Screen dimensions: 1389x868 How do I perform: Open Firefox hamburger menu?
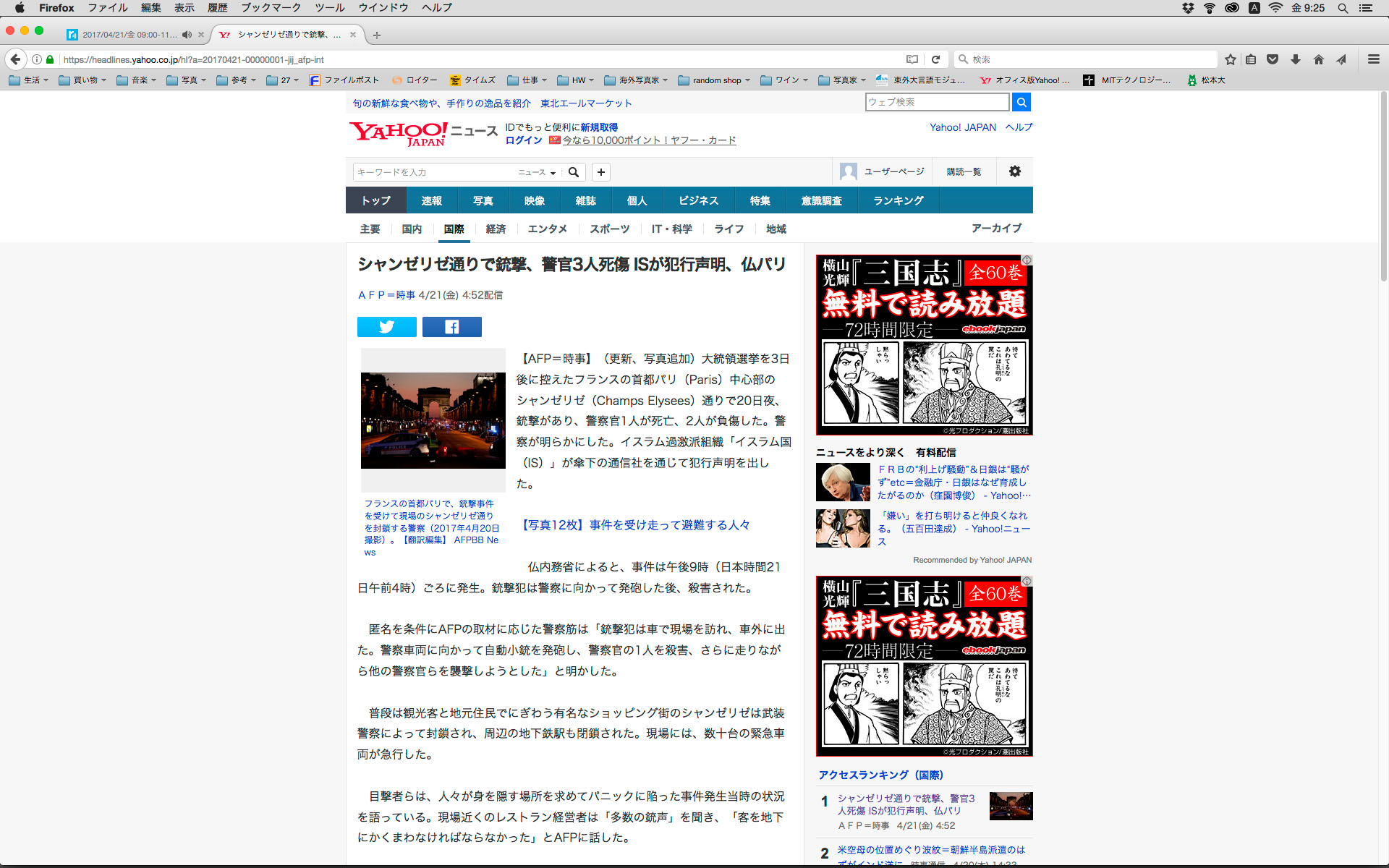[x=1373, y=59]
